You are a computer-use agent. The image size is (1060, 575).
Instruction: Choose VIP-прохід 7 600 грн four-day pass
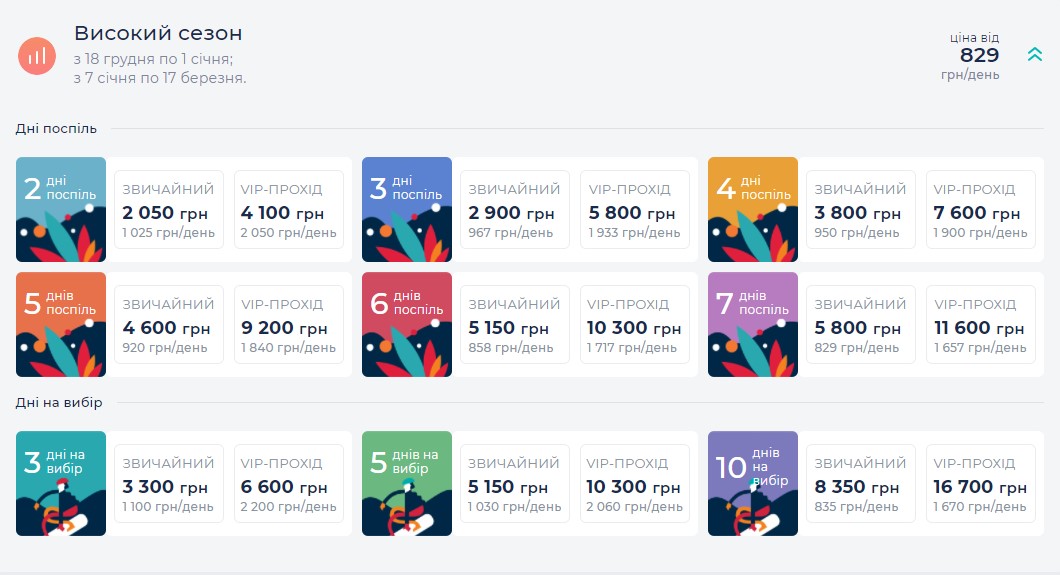tap(981, 210)
